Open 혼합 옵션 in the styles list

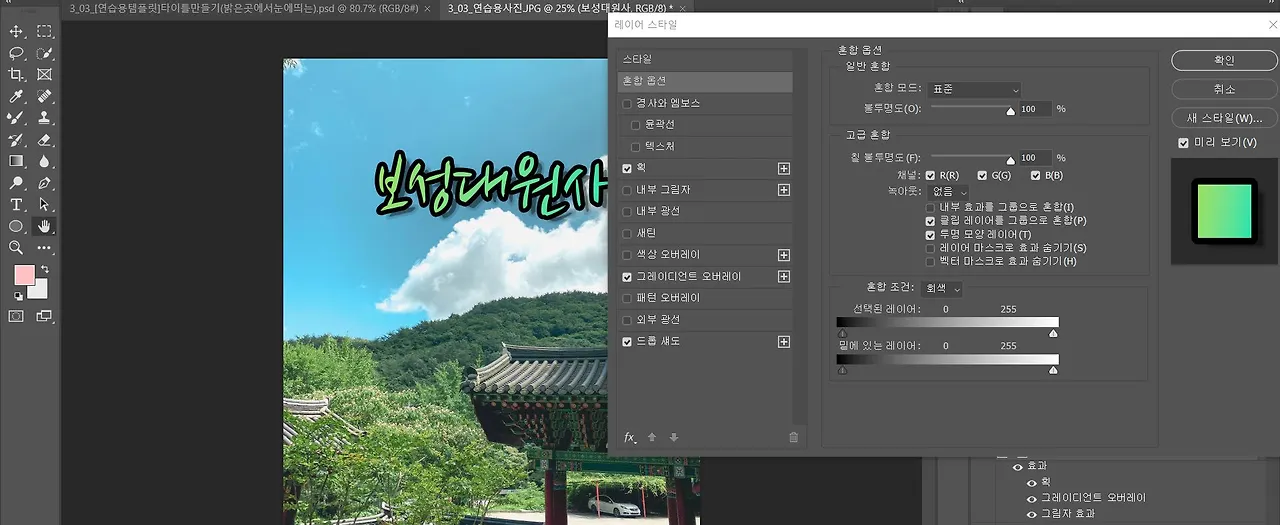pos(705,81)
